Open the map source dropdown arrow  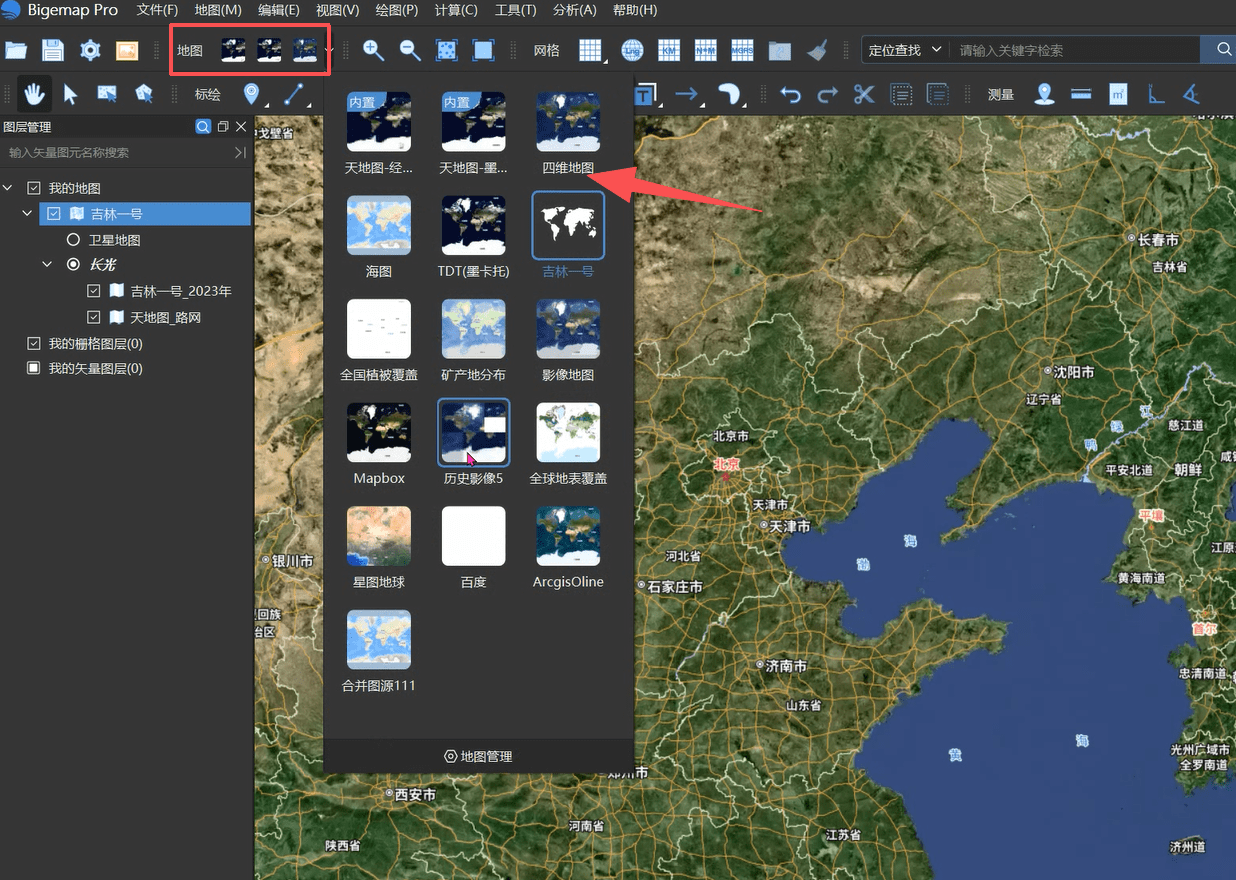329,50
